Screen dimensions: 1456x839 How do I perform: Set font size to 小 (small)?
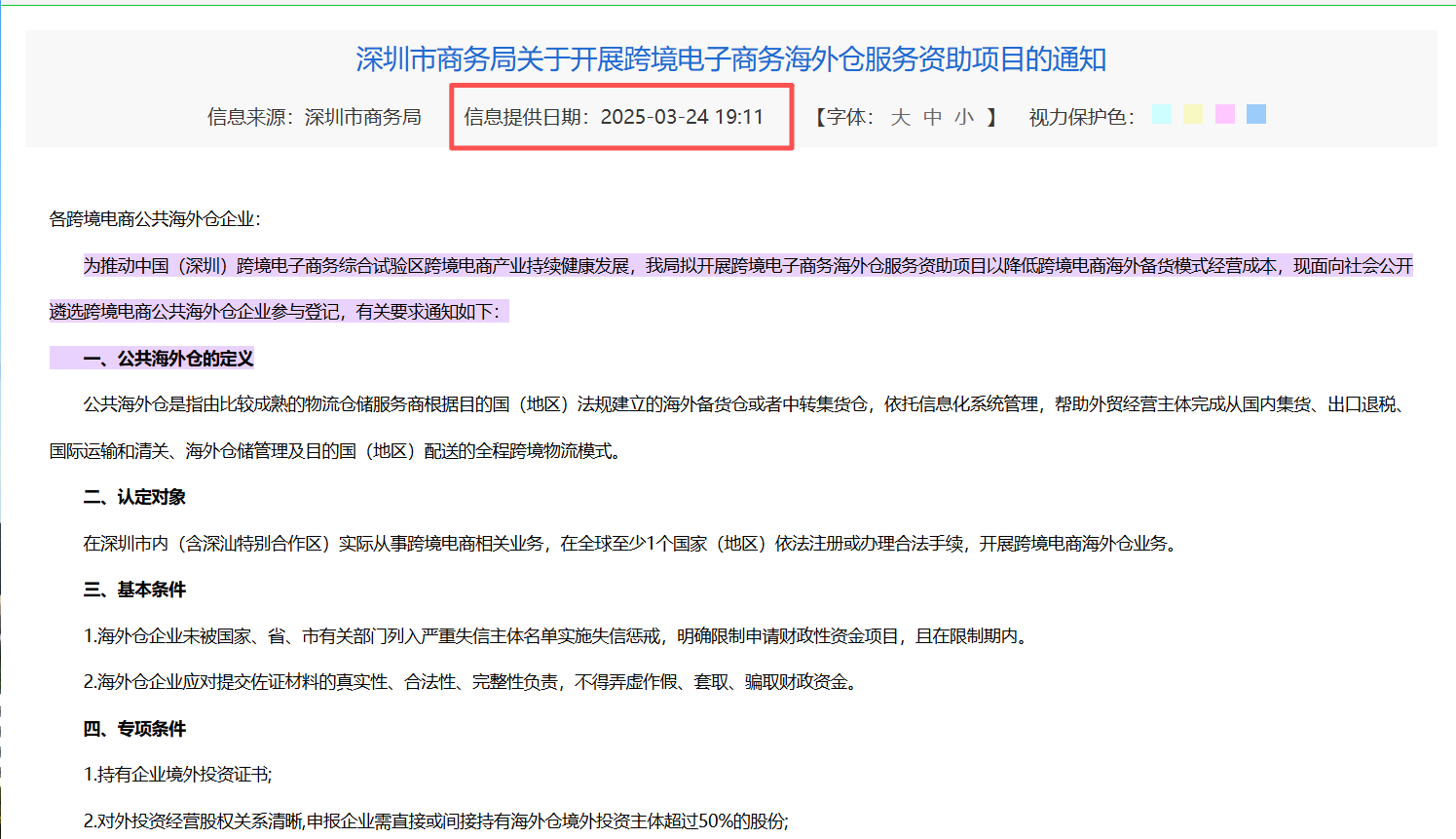point(964,117)
